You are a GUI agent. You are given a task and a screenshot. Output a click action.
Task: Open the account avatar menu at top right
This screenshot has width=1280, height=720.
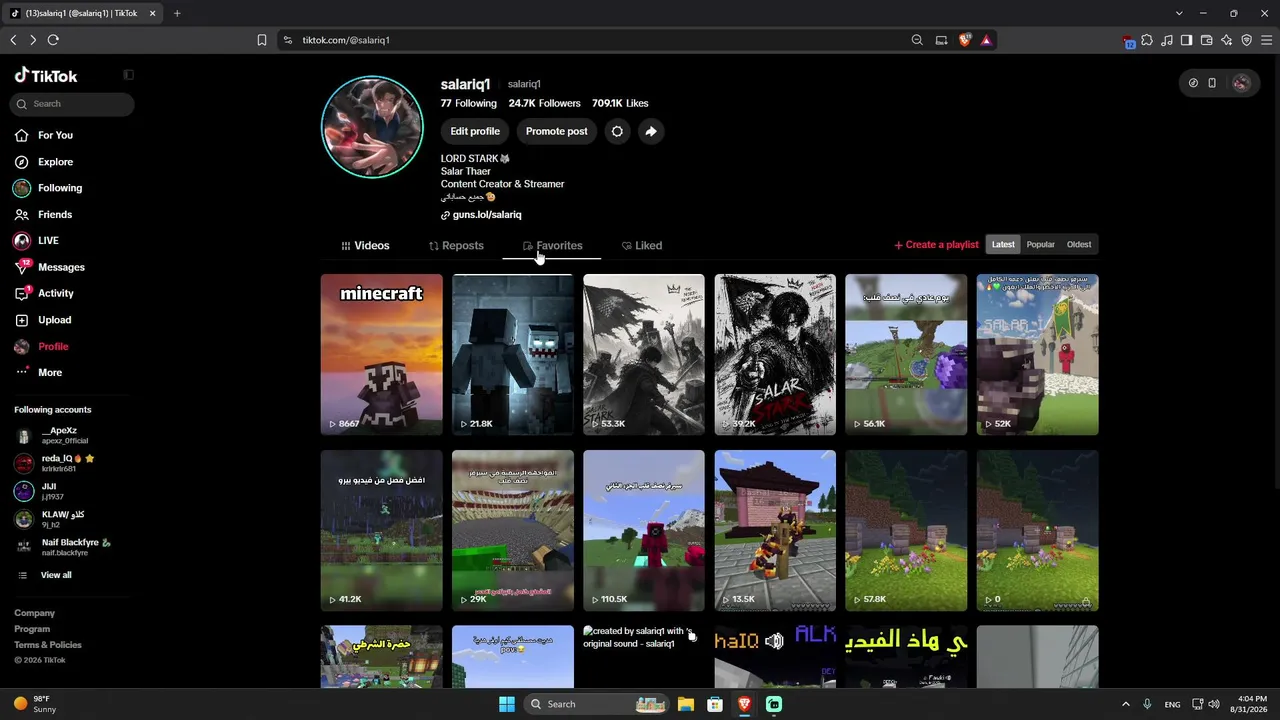tap(1241, 83)
